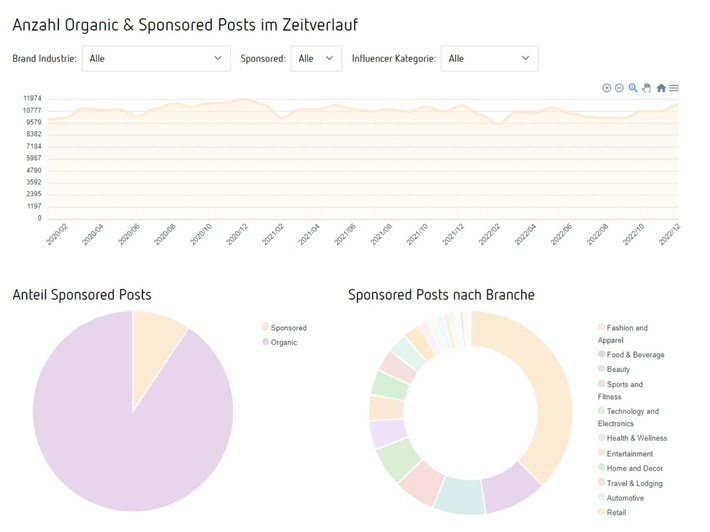710x532 pixels.
Task: Toggle Food & Beverage legend item
Action: (x=635, y=355)
